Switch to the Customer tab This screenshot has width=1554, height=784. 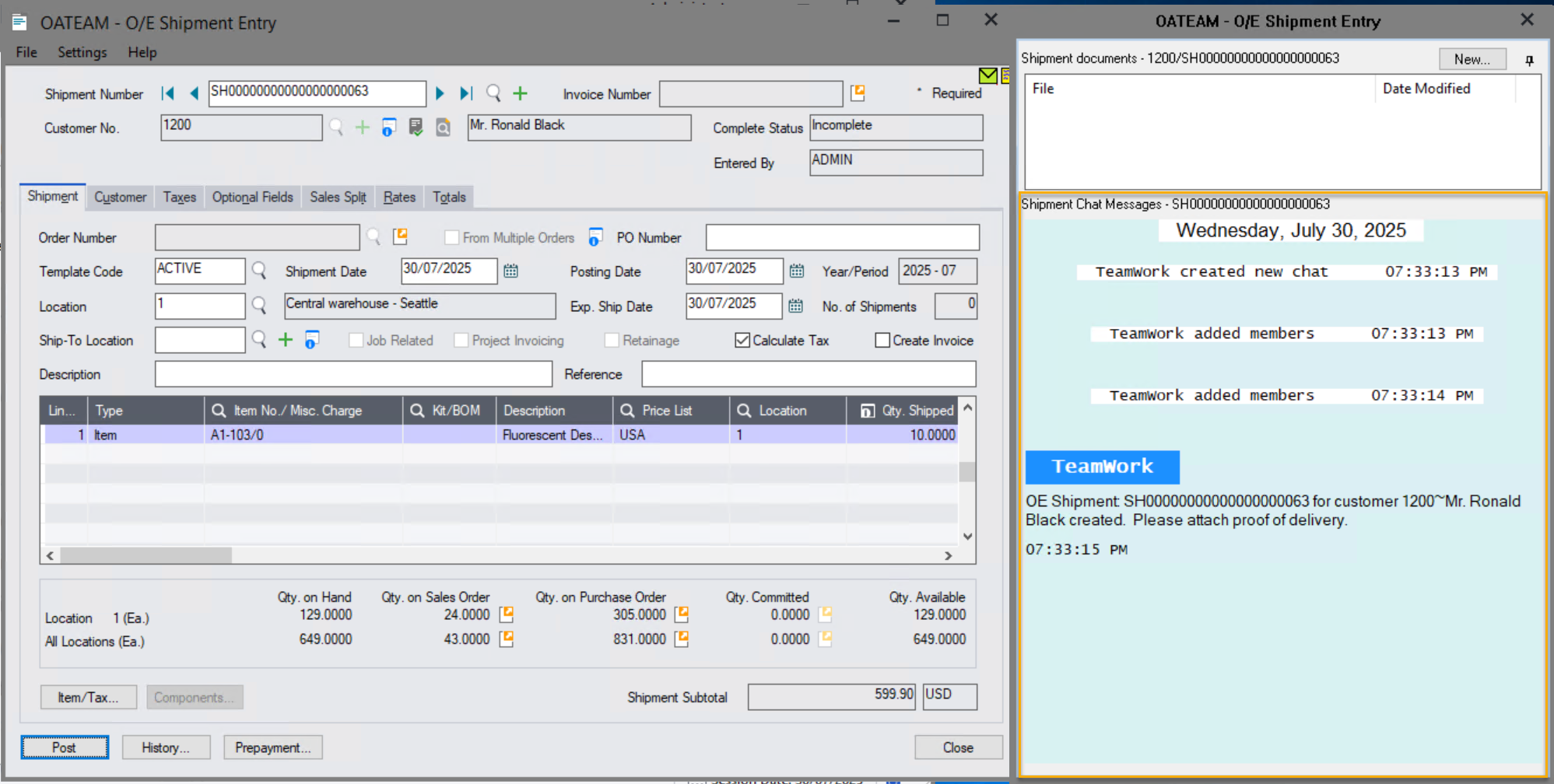coord(121,197)
